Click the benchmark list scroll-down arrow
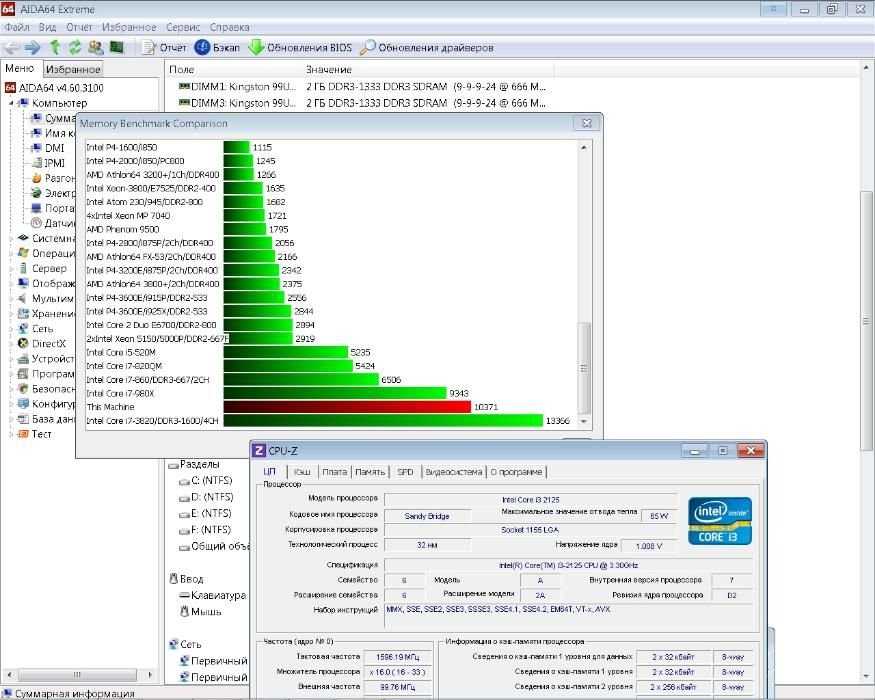This screenshot has height=700, width=875. (584, 421)
